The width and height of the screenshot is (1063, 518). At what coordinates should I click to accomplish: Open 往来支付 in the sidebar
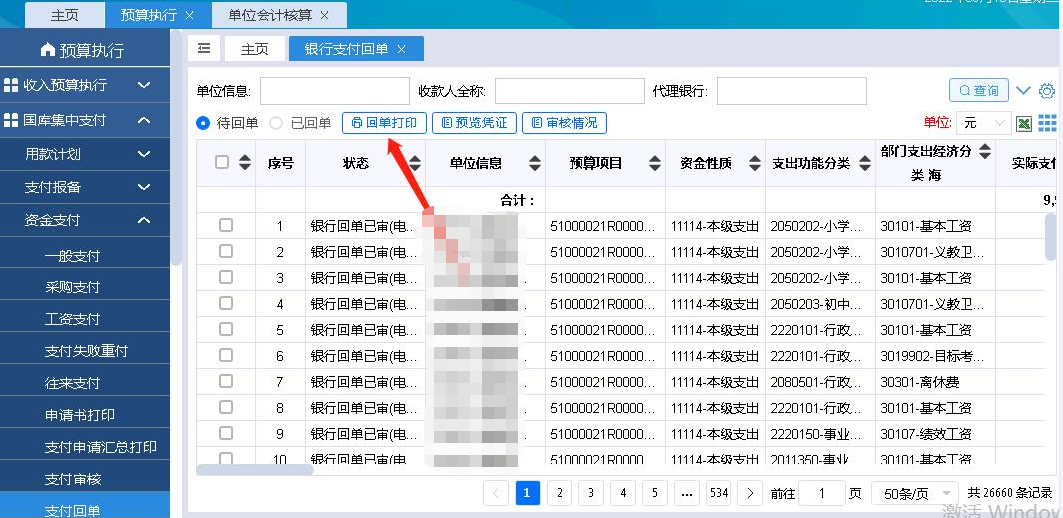pos(73,383)
